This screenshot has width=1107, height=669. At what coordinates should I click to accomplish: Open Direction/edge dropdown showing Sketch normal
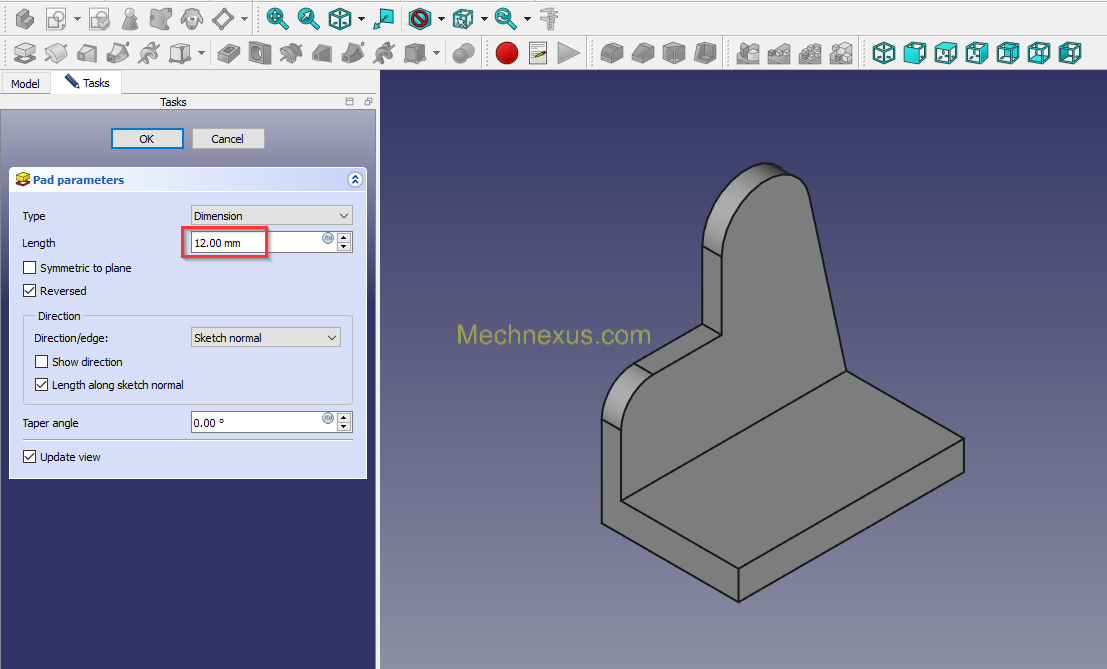[x=266, y=338]
